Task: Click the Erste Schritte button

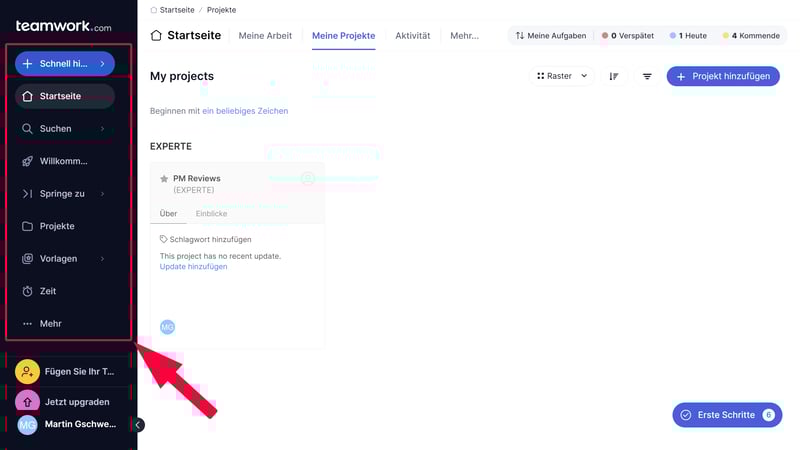Action: pyautogui.click(x=727, y=415)
